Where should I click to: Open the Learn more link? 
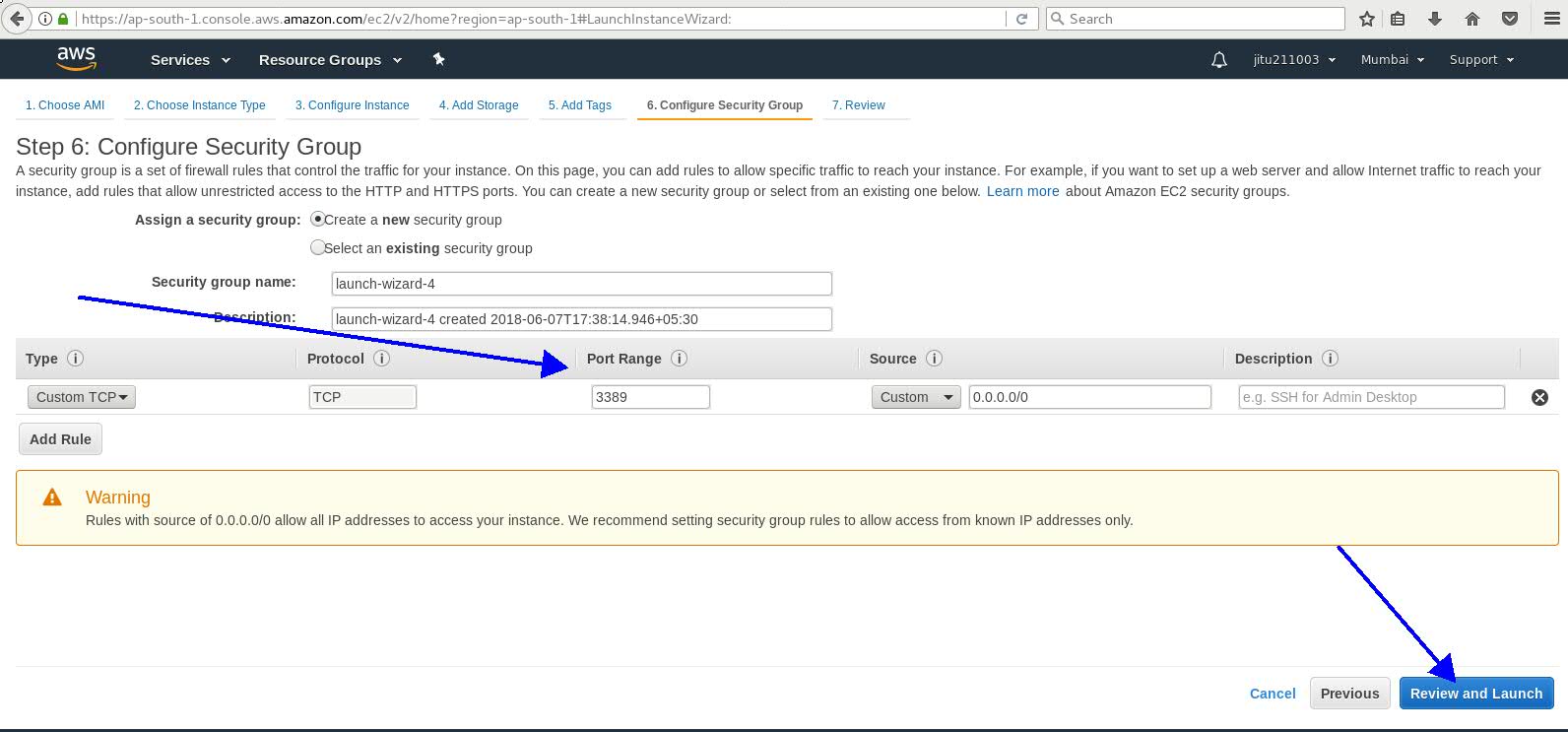1023,191
